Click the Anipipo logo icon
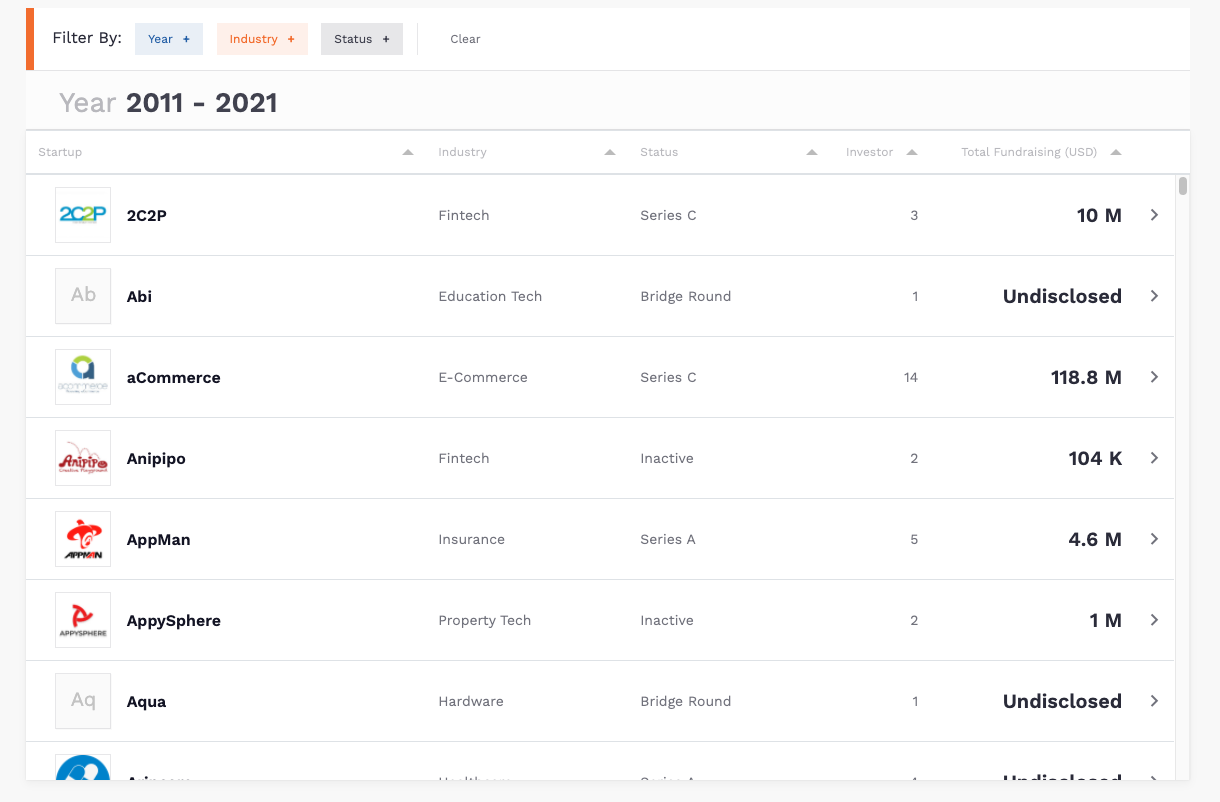The height and width of the screenshot is (802, 1220). coord(83,458)
